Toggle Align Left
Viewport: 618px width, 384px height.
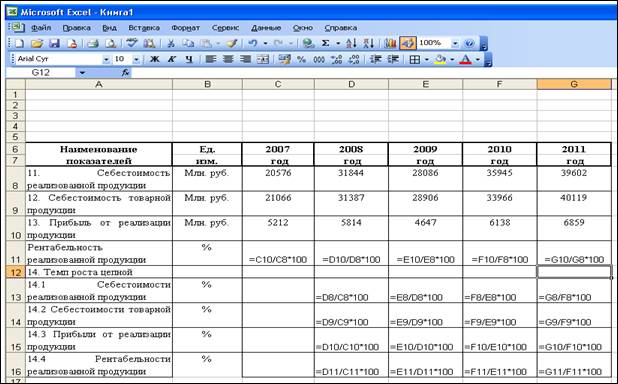pyautogui.click(x=210, y=59)
